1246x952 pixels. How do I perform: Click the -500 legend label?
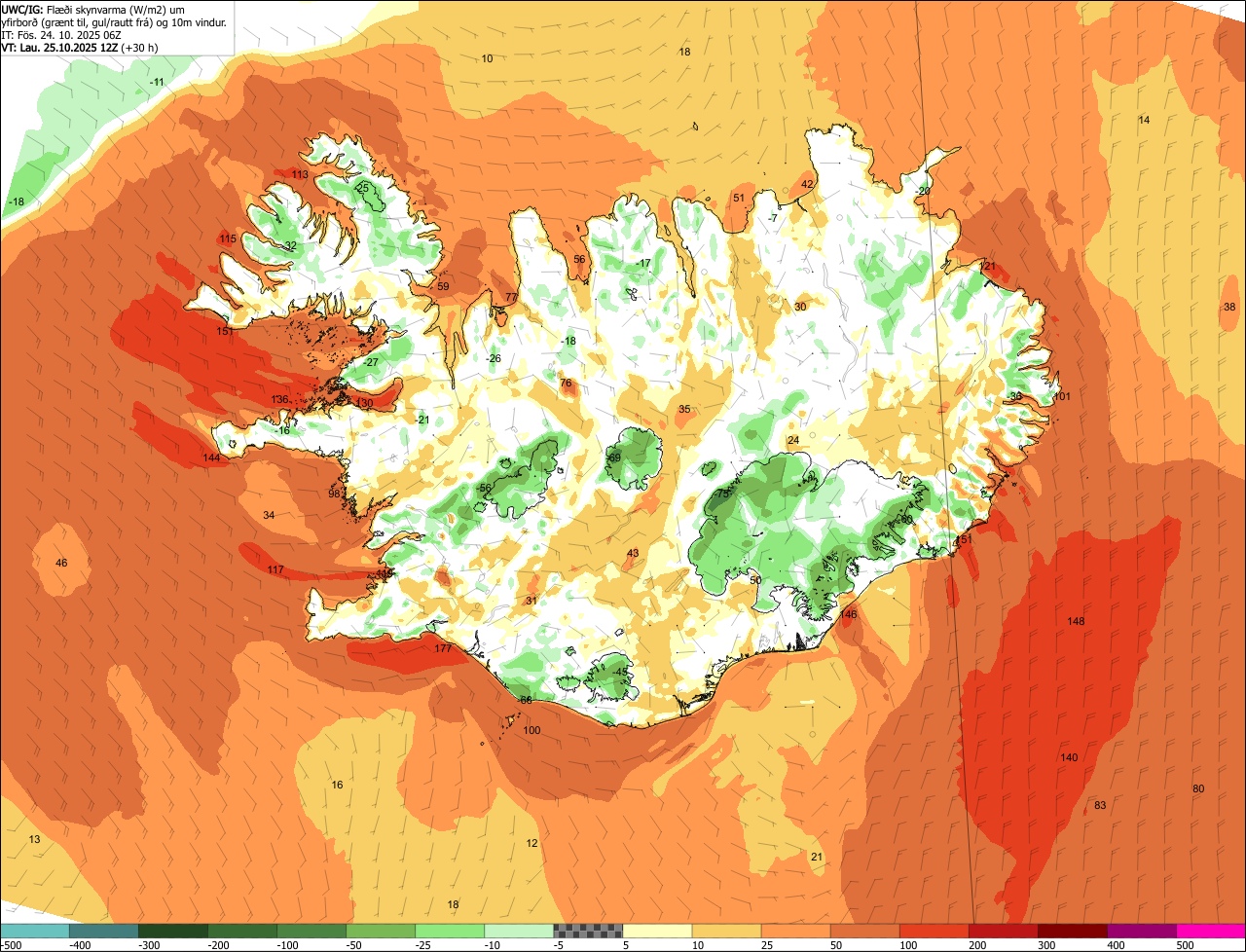(x=11, y=945)
